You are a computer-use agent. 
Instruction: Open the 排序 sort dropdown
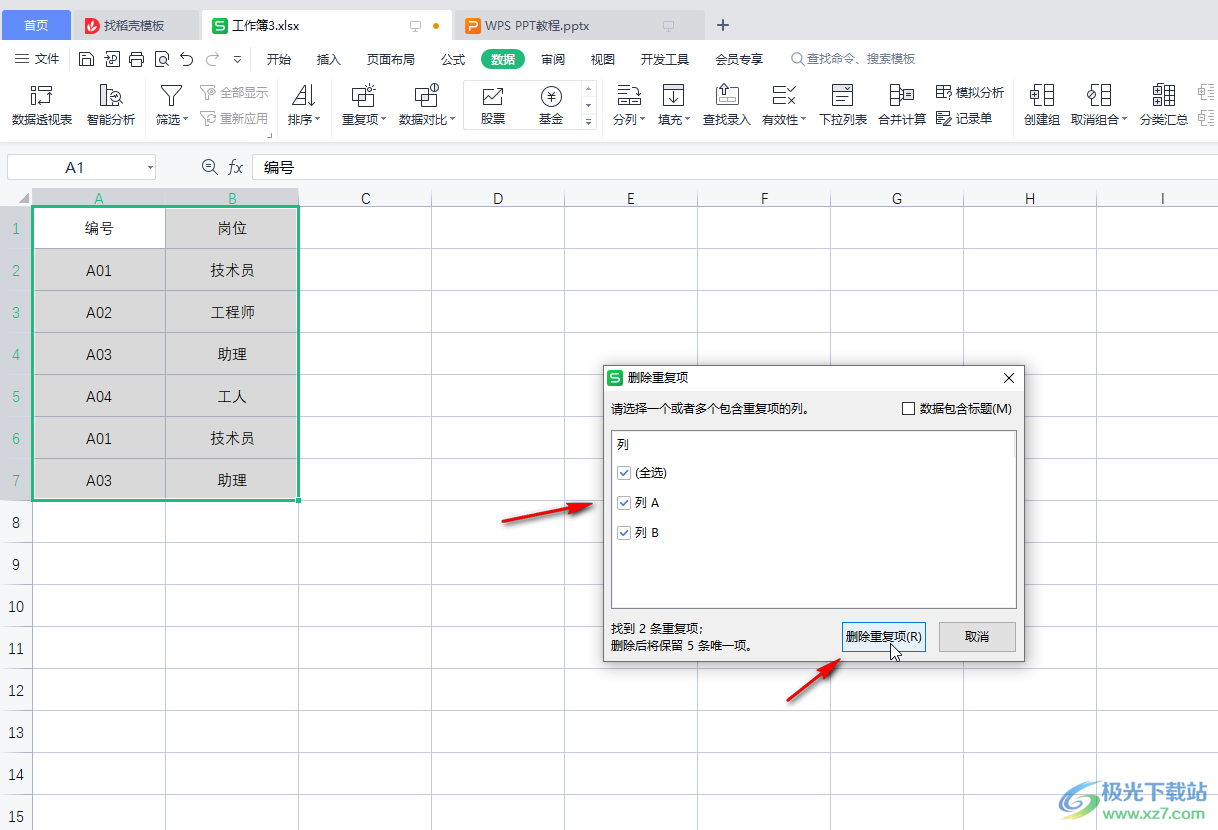click(303, 119)
